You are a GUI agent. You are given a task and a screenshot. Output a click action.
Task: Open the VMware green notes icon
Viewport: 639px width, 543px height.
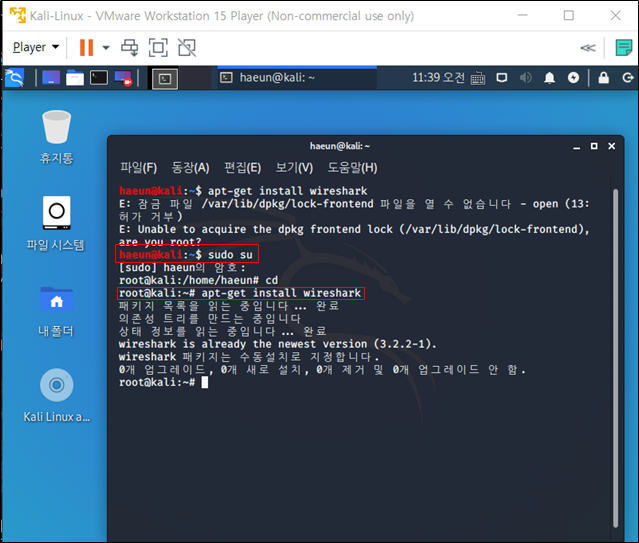(x=624, y=48)
